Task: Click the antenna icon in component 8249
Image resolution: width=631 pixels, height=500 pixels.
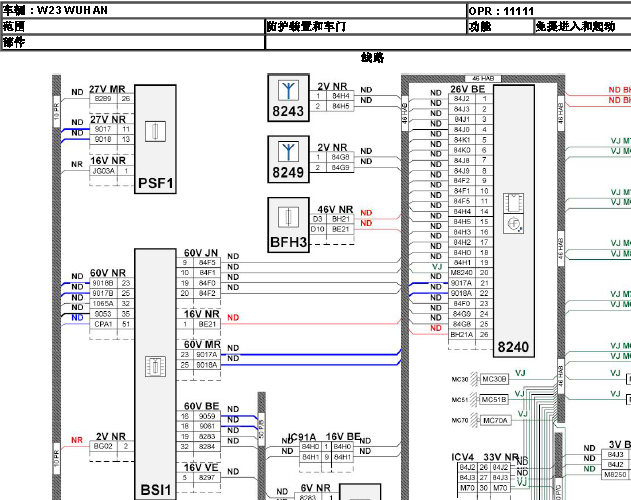Action: (288, 151)
